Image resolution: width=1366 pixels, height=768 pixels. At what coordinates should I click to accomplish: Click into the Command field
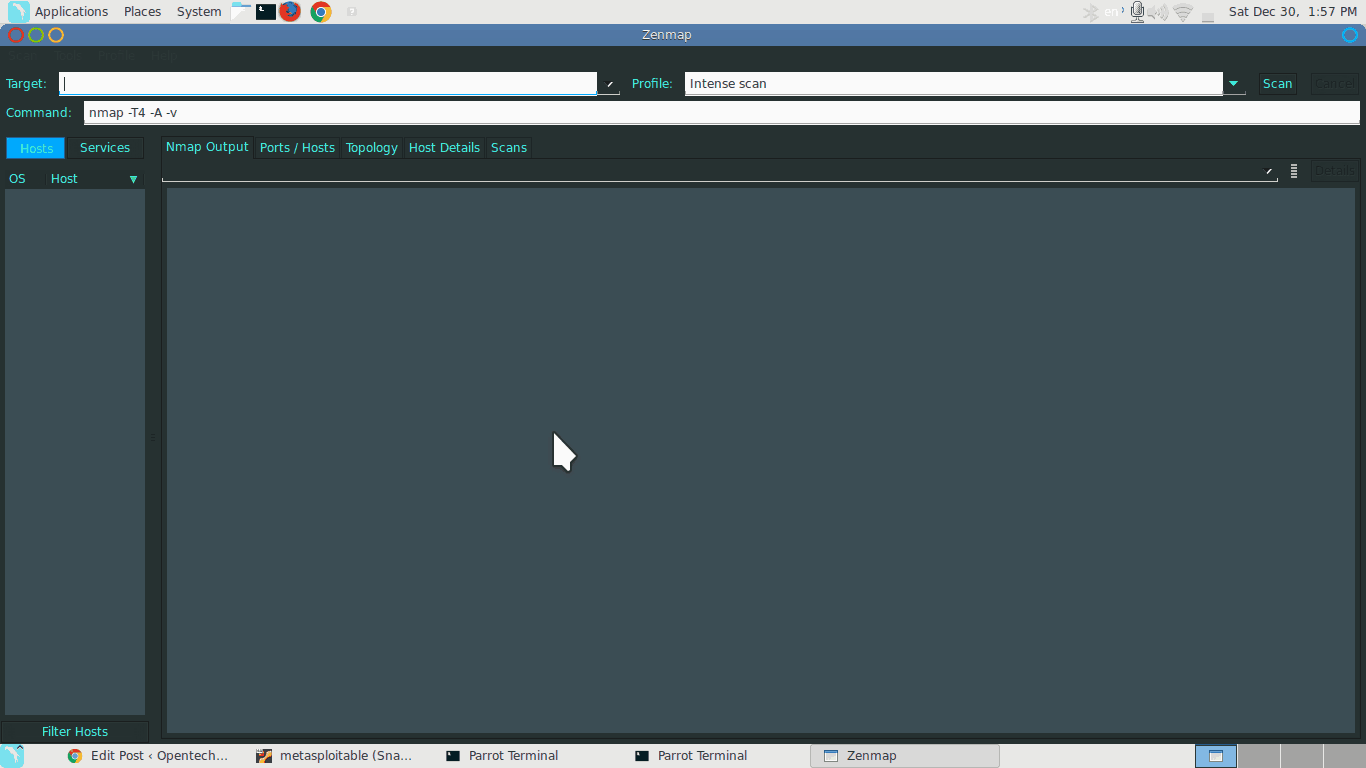point(722,113)
